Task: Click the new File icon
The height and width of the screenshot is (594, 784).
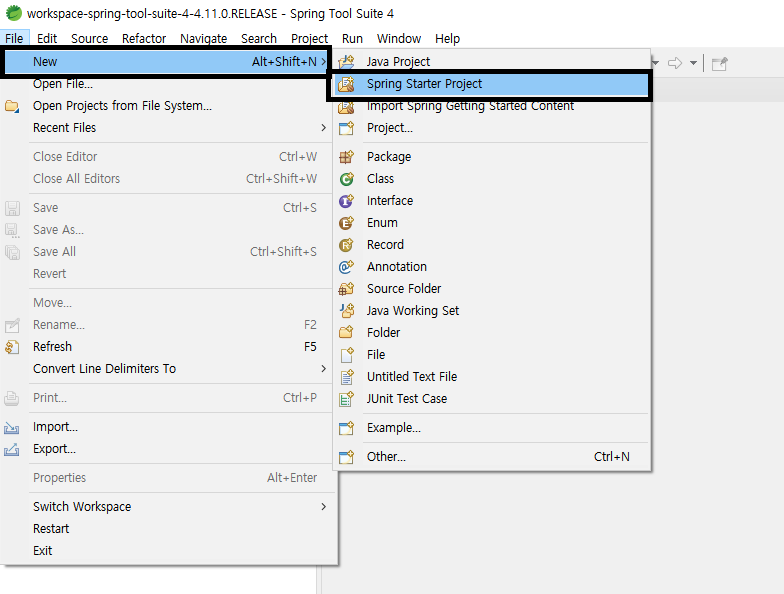Action: pyautogui.click(x=346, y=355)
